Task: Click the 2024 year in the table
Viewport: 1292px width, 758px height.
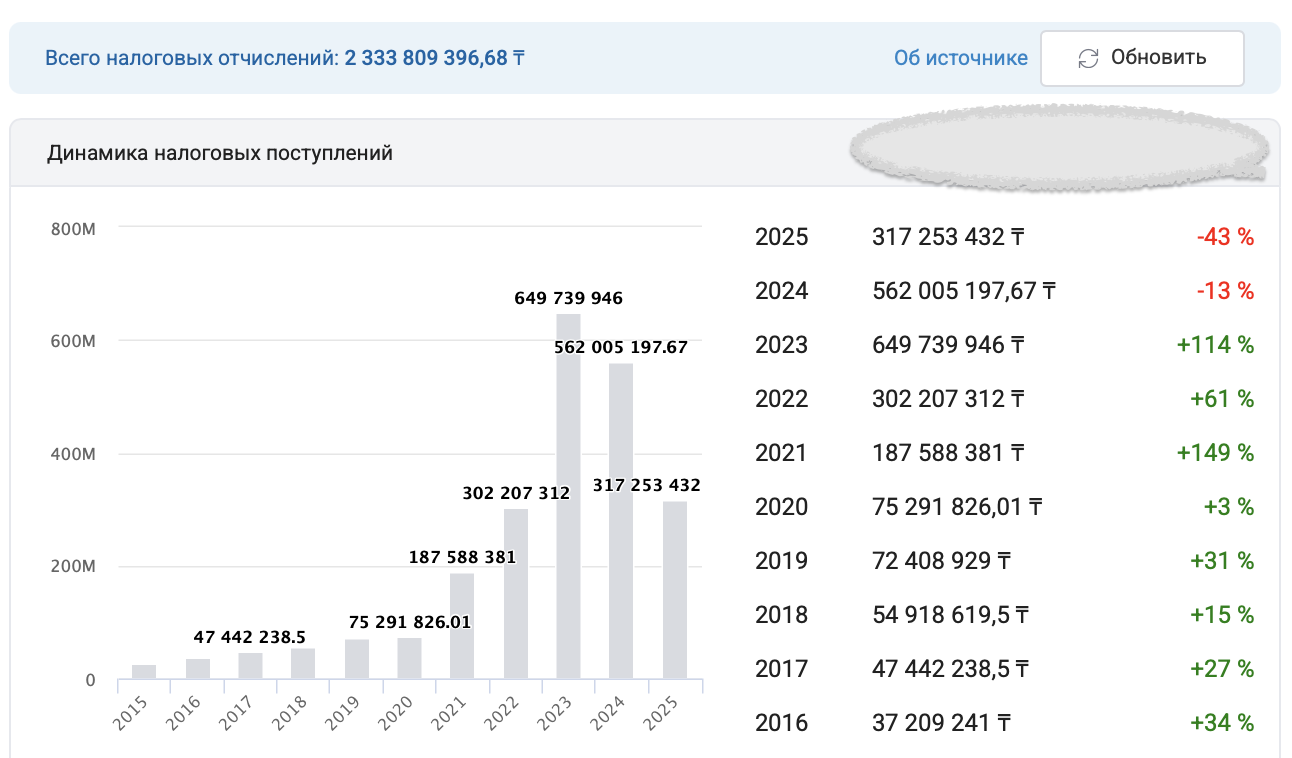Action: coord(781,291)
